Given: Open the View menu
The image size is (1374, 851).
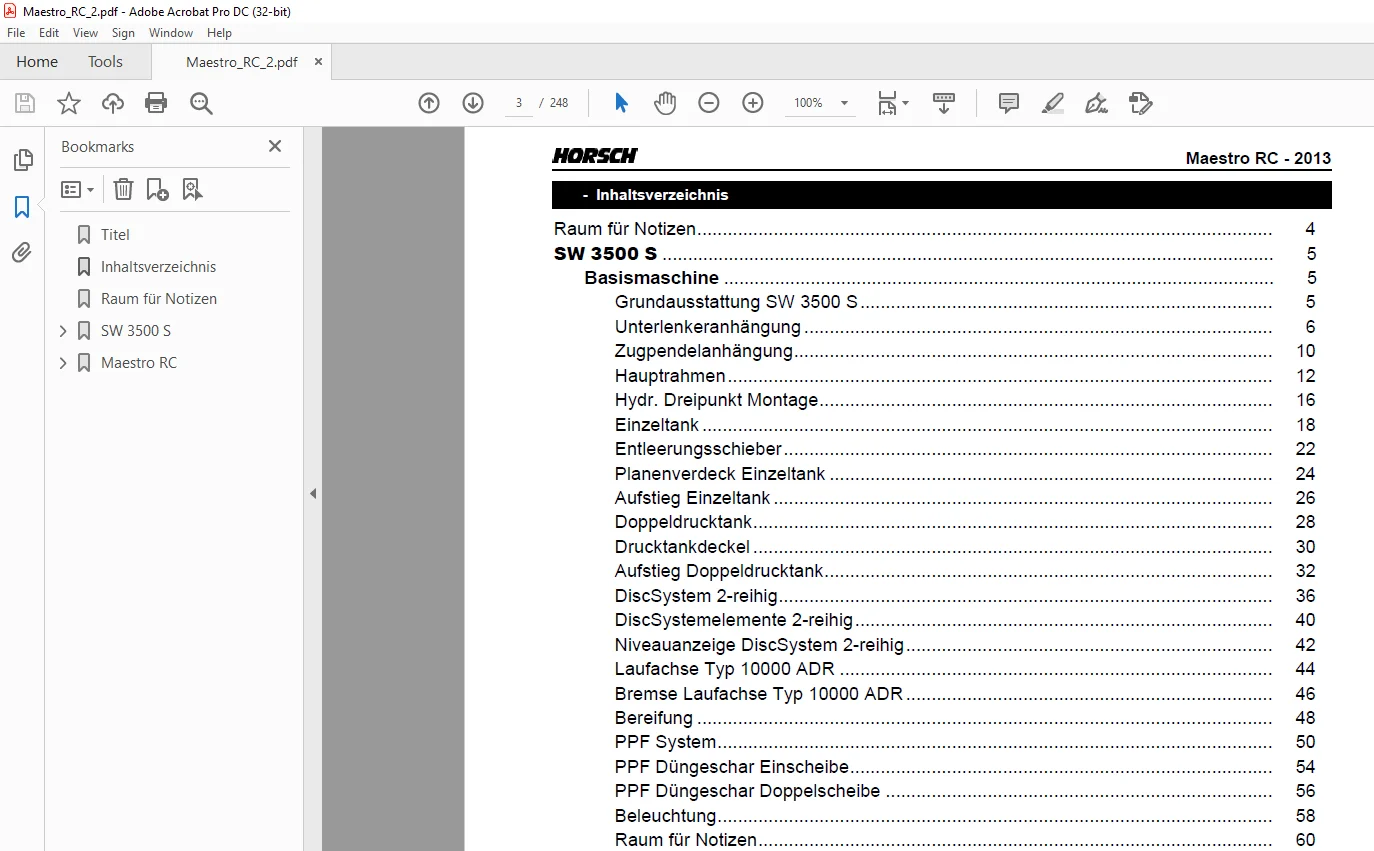Looking at the screenshot, I should [x=85, y=33].
